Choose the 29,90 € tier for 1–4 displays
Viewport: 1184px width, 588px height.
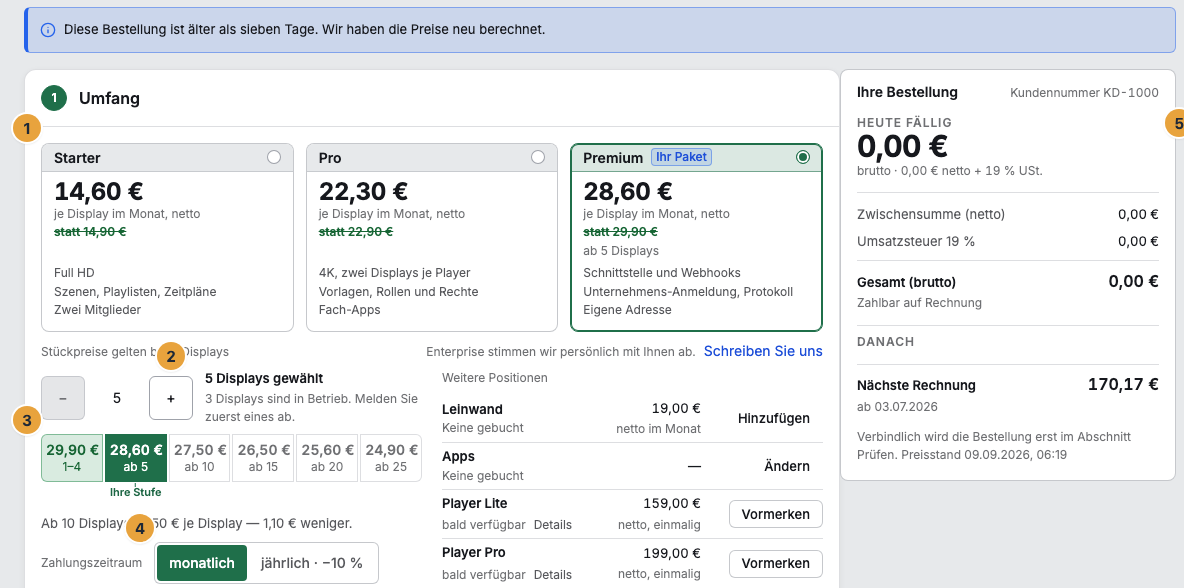(x=72, y=457)
